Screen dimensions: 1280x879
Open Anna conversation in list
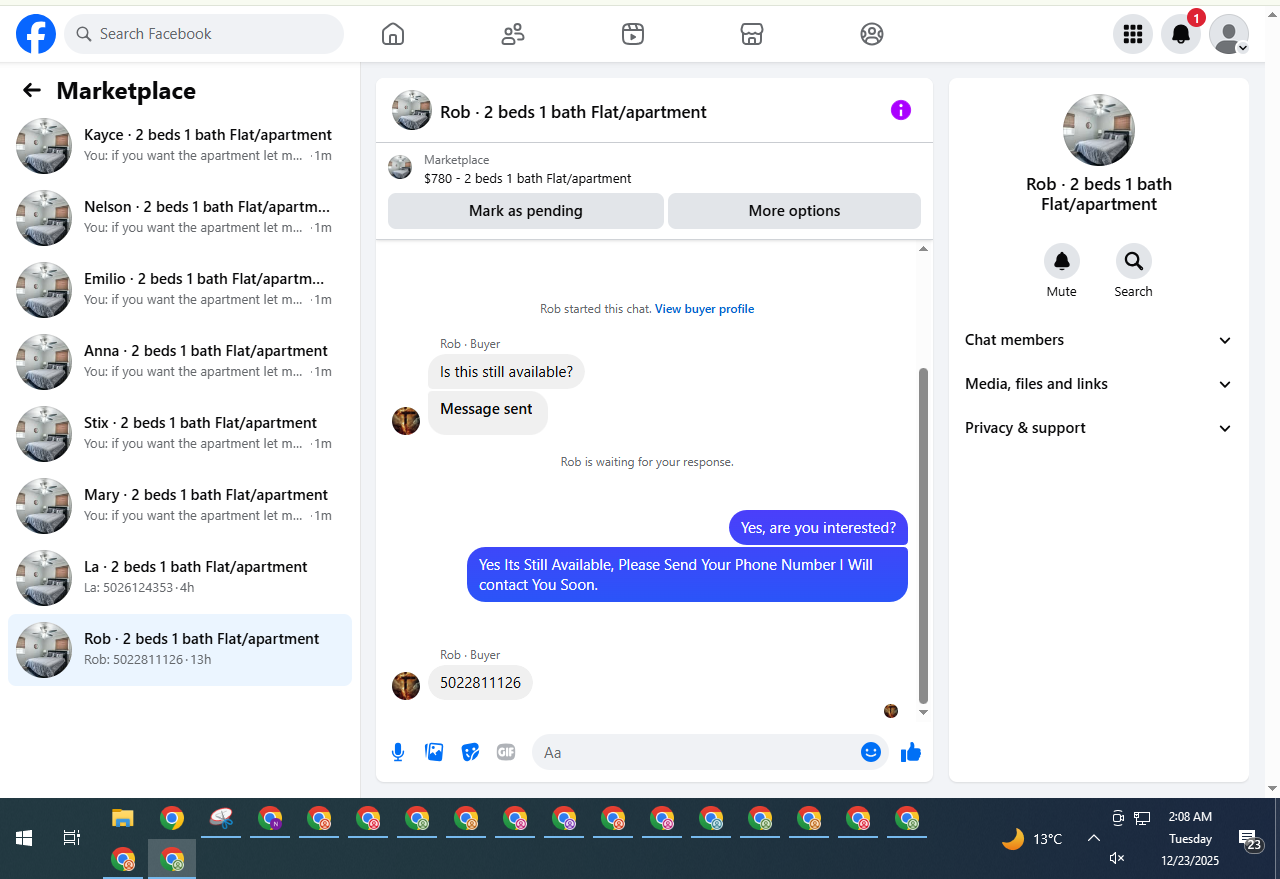180,362
